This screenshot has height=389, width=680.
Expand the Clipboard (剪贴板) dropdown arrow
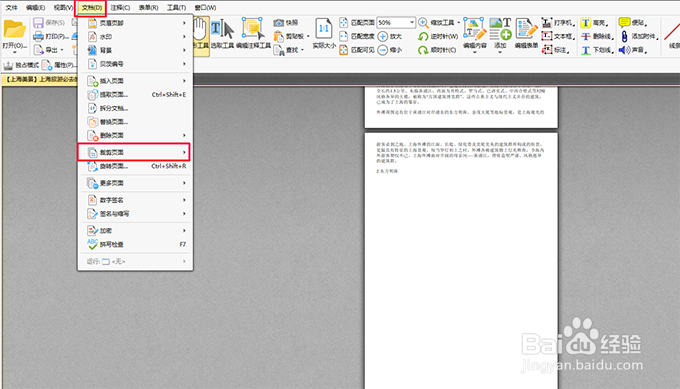308,36
